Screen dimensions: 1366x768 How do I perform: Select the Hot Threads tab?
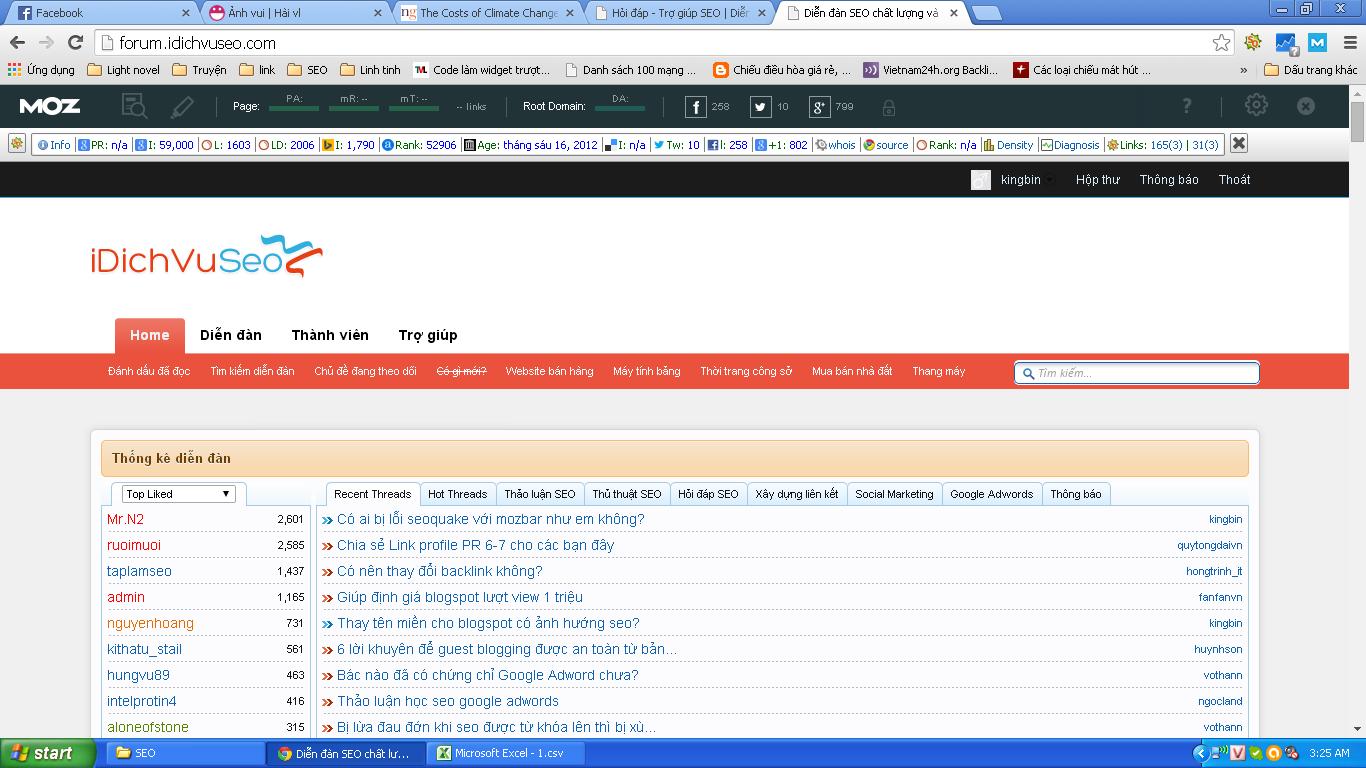click(458, 494)
